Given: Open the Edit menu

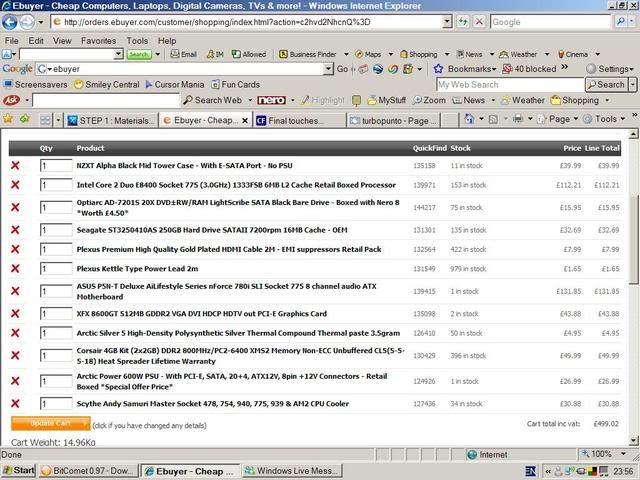Looking at the screenshot, I should (x=36, y=41).
